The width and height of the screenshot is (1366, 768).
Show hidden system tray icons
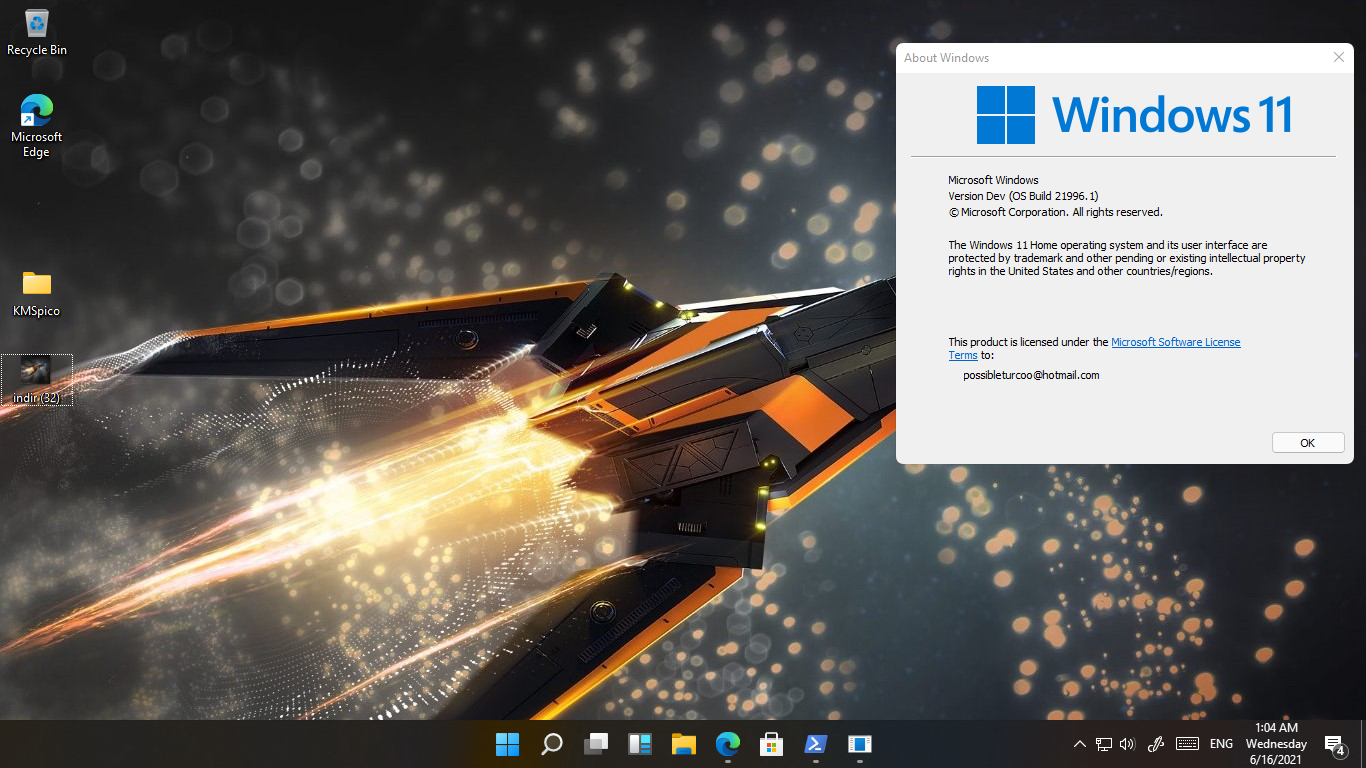[x=1080, y=744]
